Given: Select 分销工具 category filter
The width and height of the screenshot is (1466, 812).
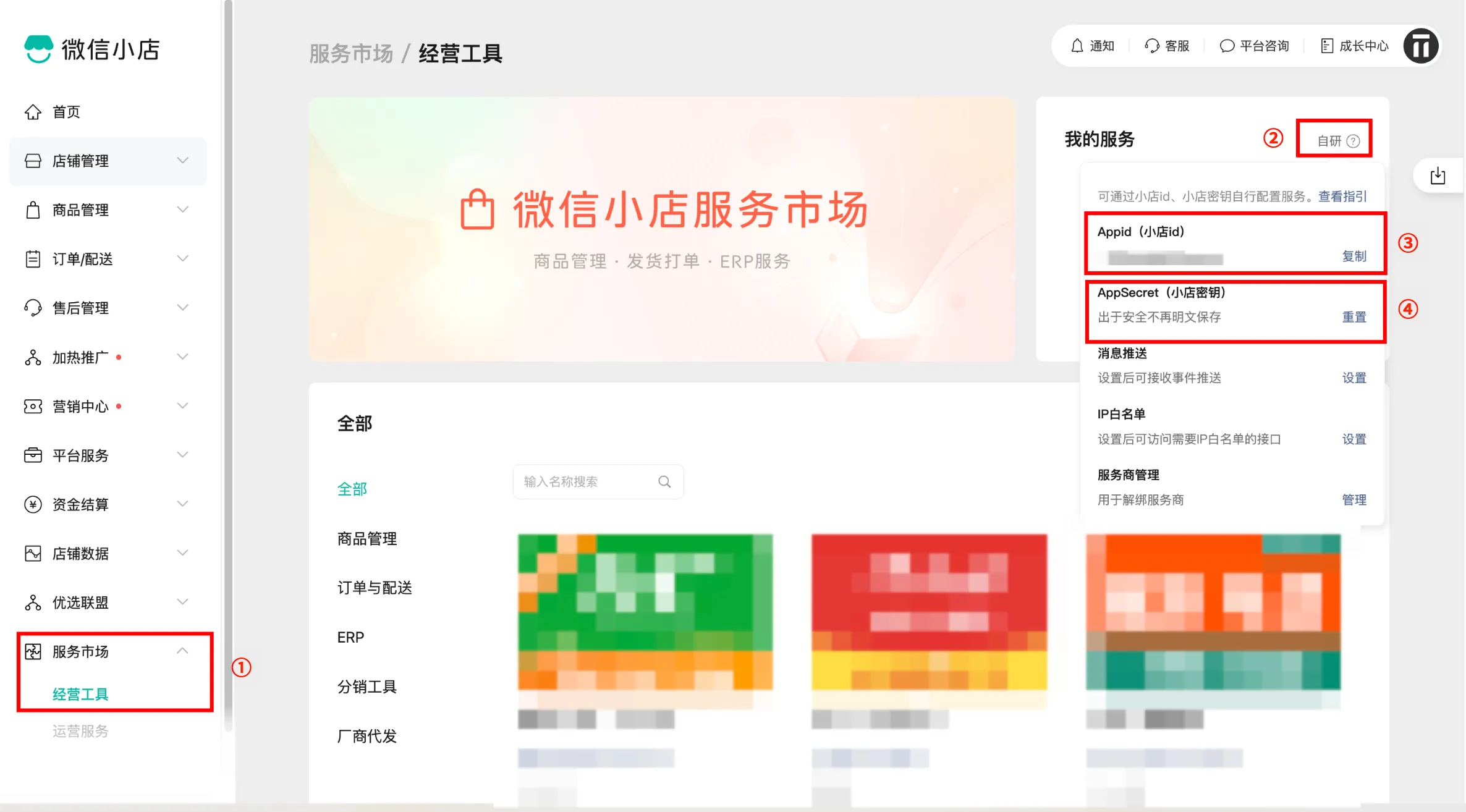Looking at the screenshot, I should click(x=367, y=687).
